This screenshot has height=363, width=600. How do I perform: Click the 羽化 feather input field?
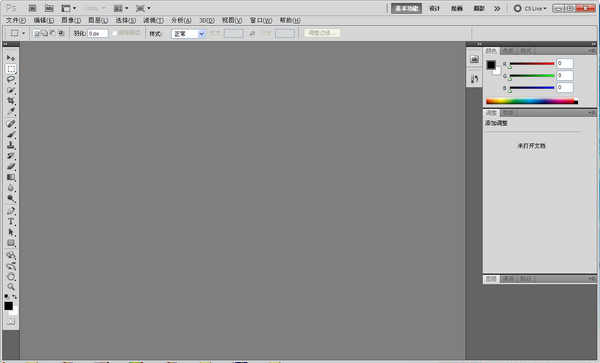(98, 34)
